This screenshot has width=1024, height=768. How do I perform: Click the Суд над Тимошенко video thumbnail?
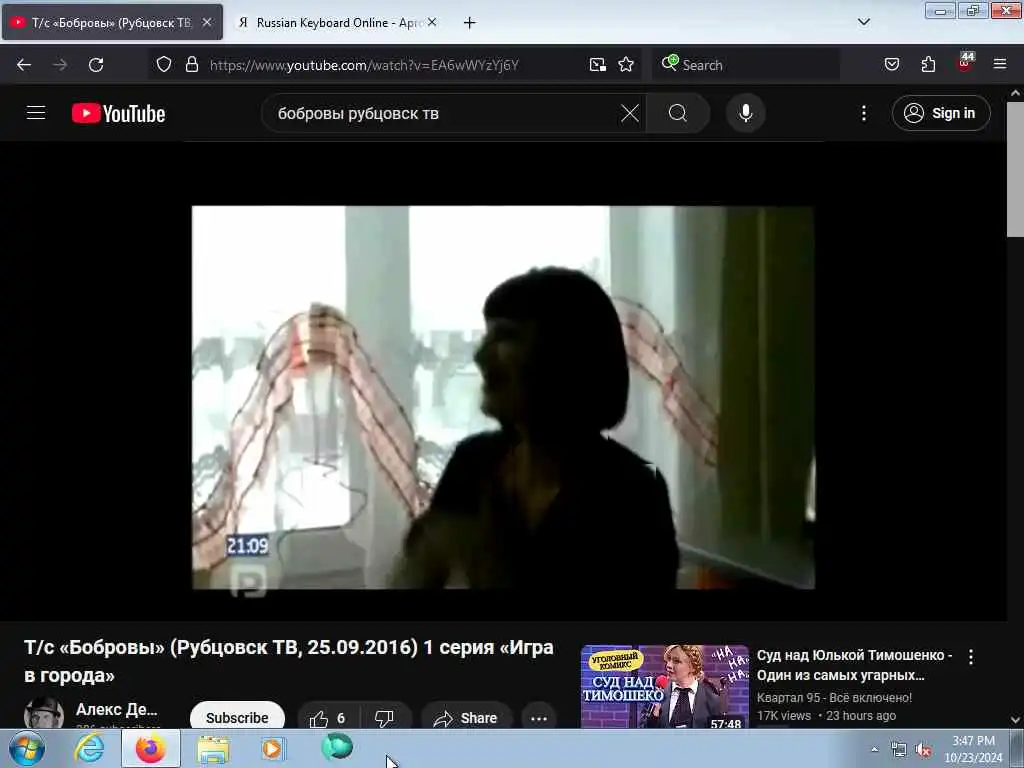(665, 686)
